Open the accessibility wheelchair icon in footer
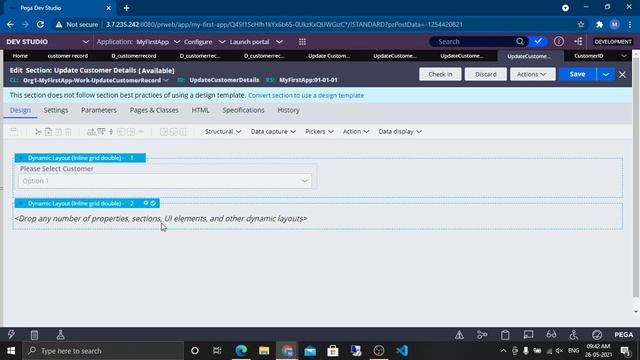640x360 pixels. pos(574,335)
